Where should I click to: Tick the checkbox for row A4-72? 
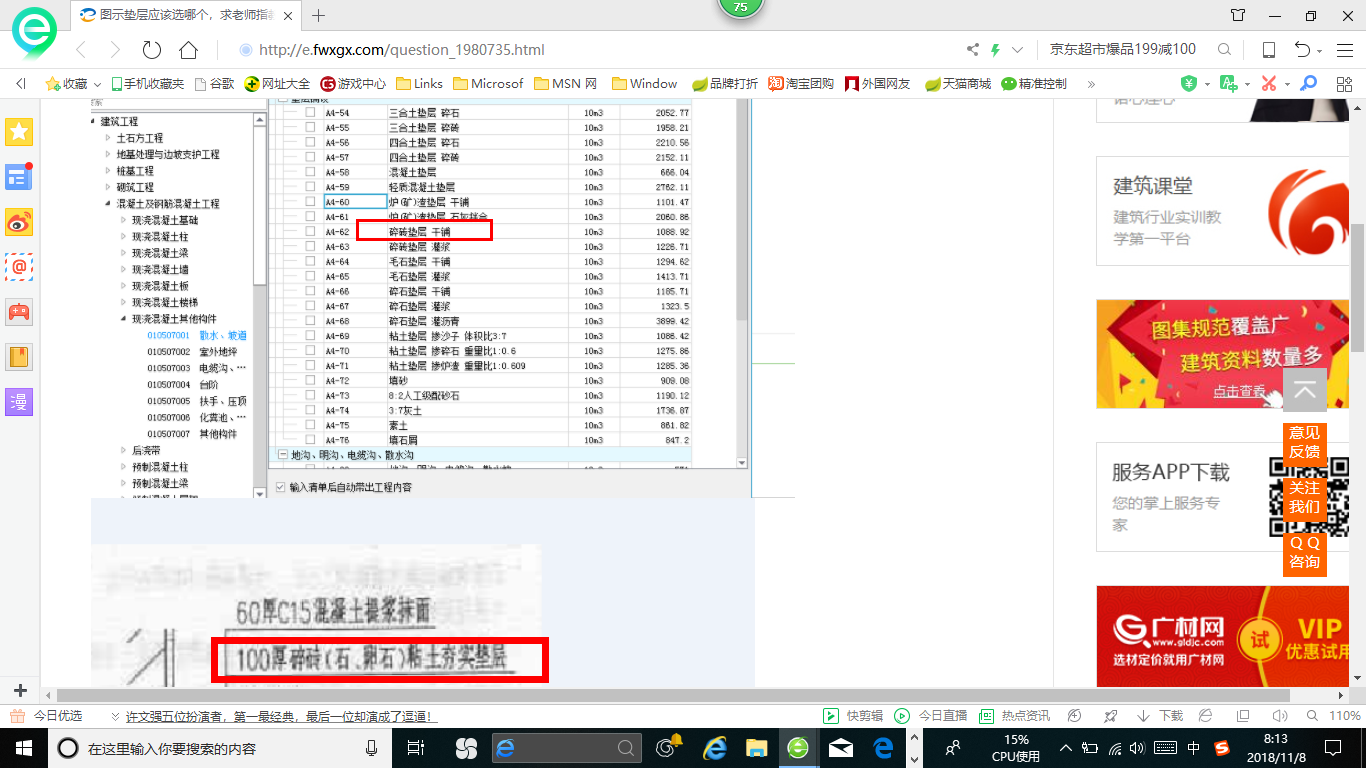(x=310, y=380)
